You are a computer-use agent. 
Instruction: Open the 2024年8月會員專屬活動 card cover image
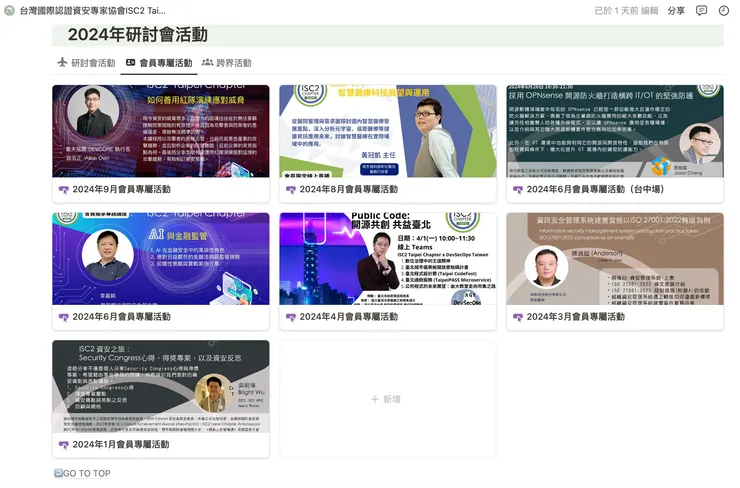[x=388, y=131]
